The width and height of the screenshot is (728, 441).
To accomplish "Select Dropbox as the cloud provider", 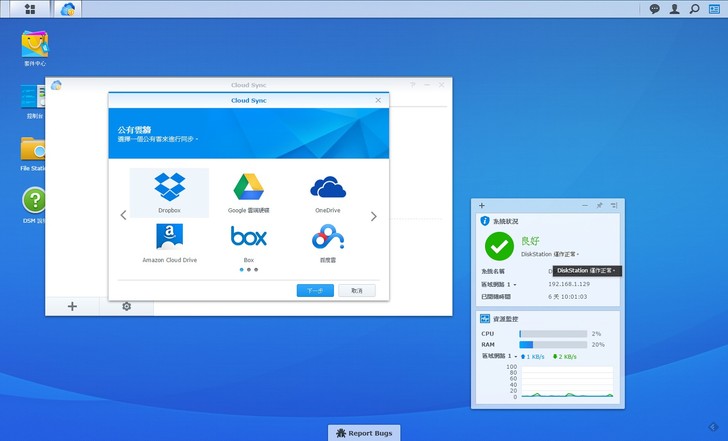I will point(170,192).
